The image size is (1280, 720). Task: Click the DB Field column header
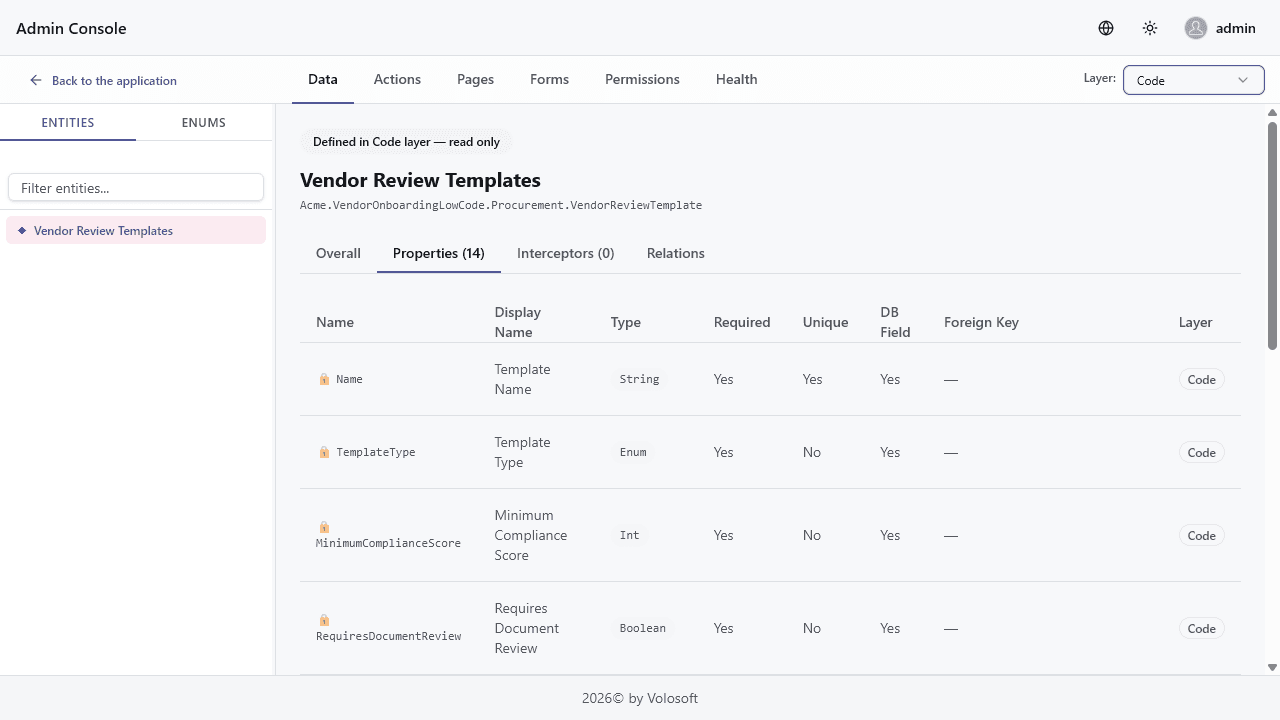(x=895, y=322)
